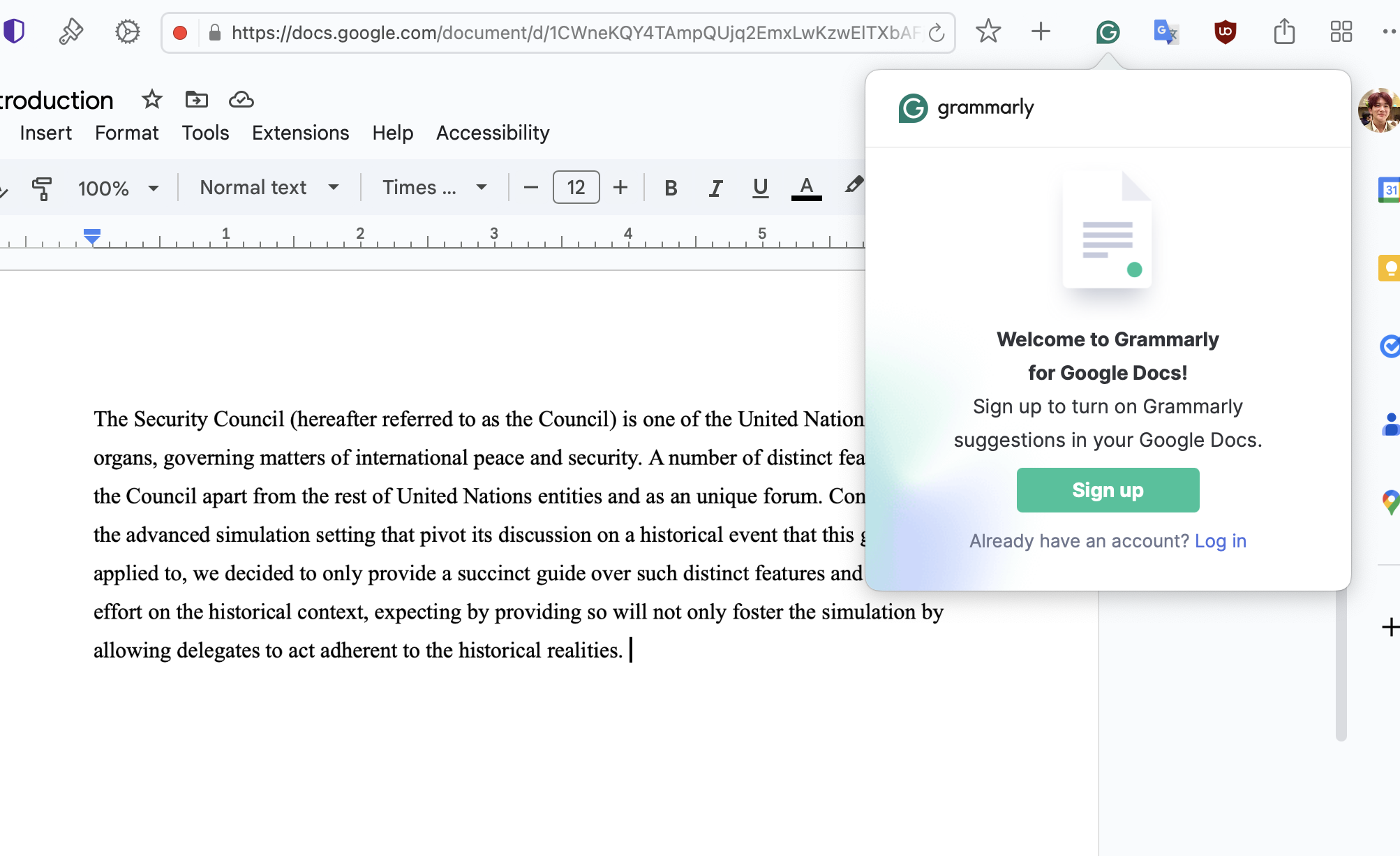
Task: Click the Log in link
Action: 1220,541
